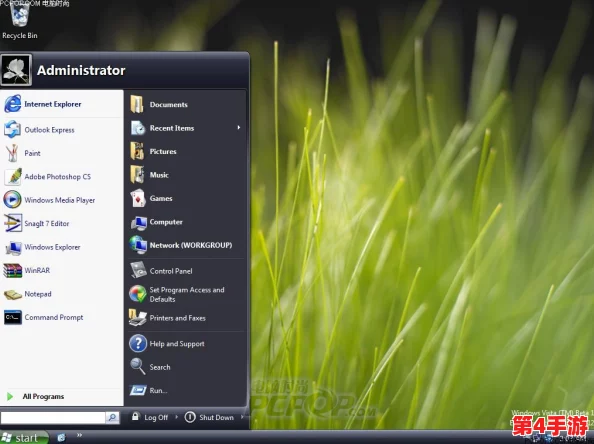
Task: Open the Recycle Bin desktop icon
Action: (x=20, y=20)
